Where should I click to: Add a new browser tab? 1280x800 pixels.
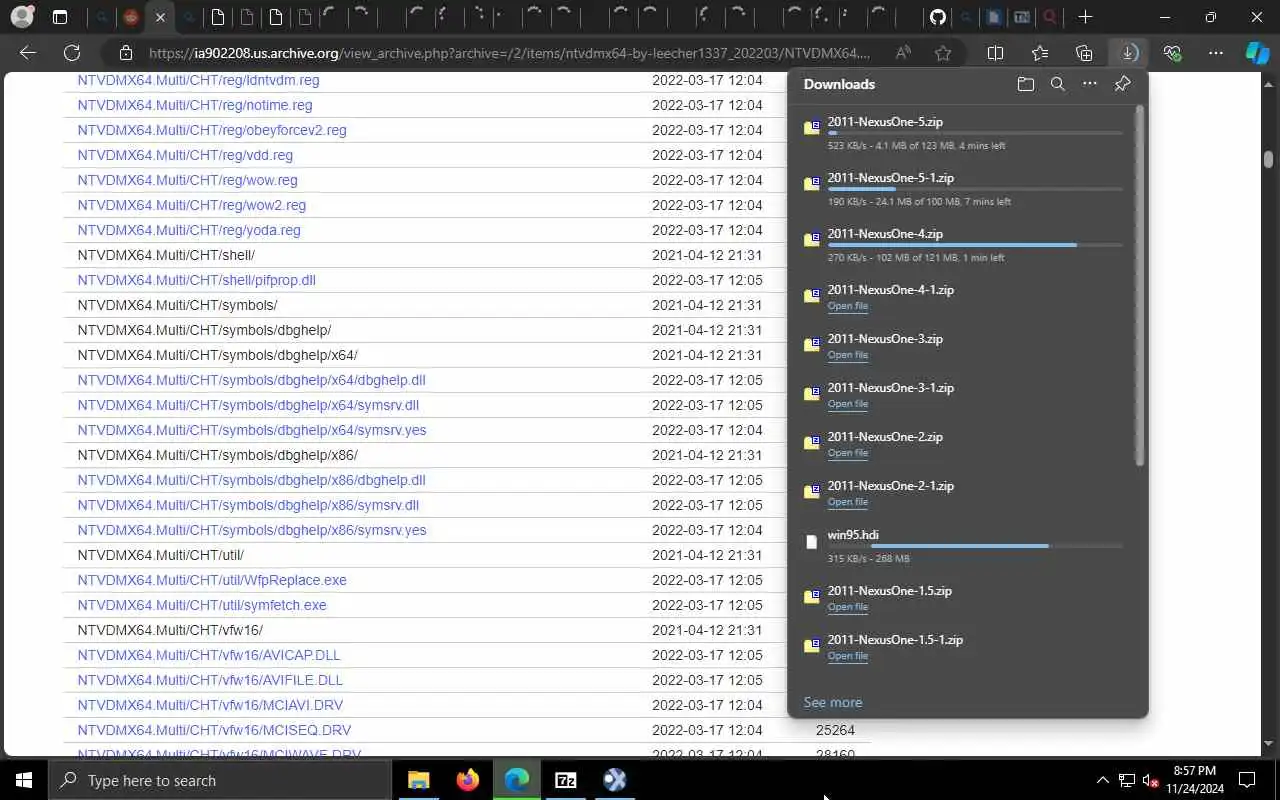(x=1086, y=17)
